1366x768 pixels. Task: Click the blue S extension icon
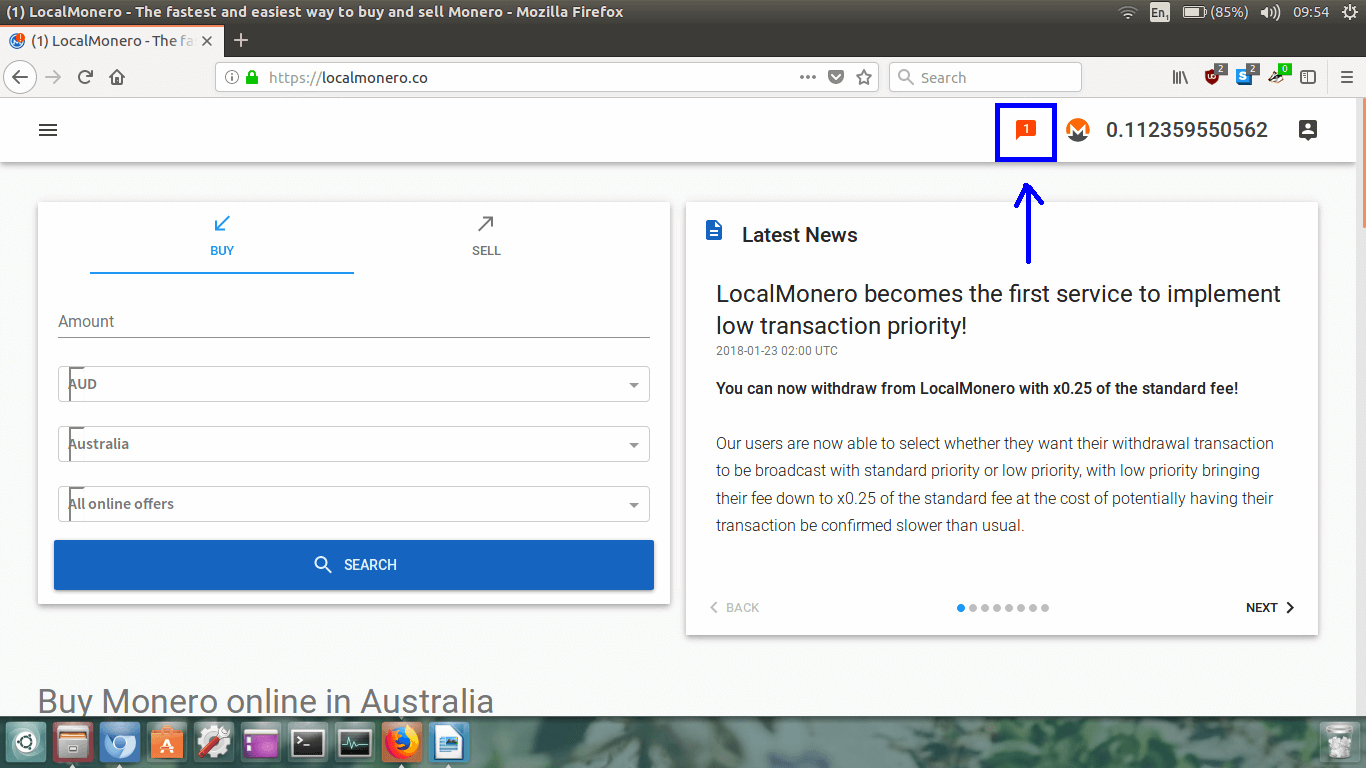pyautogui.click(x=1246, y=75)
